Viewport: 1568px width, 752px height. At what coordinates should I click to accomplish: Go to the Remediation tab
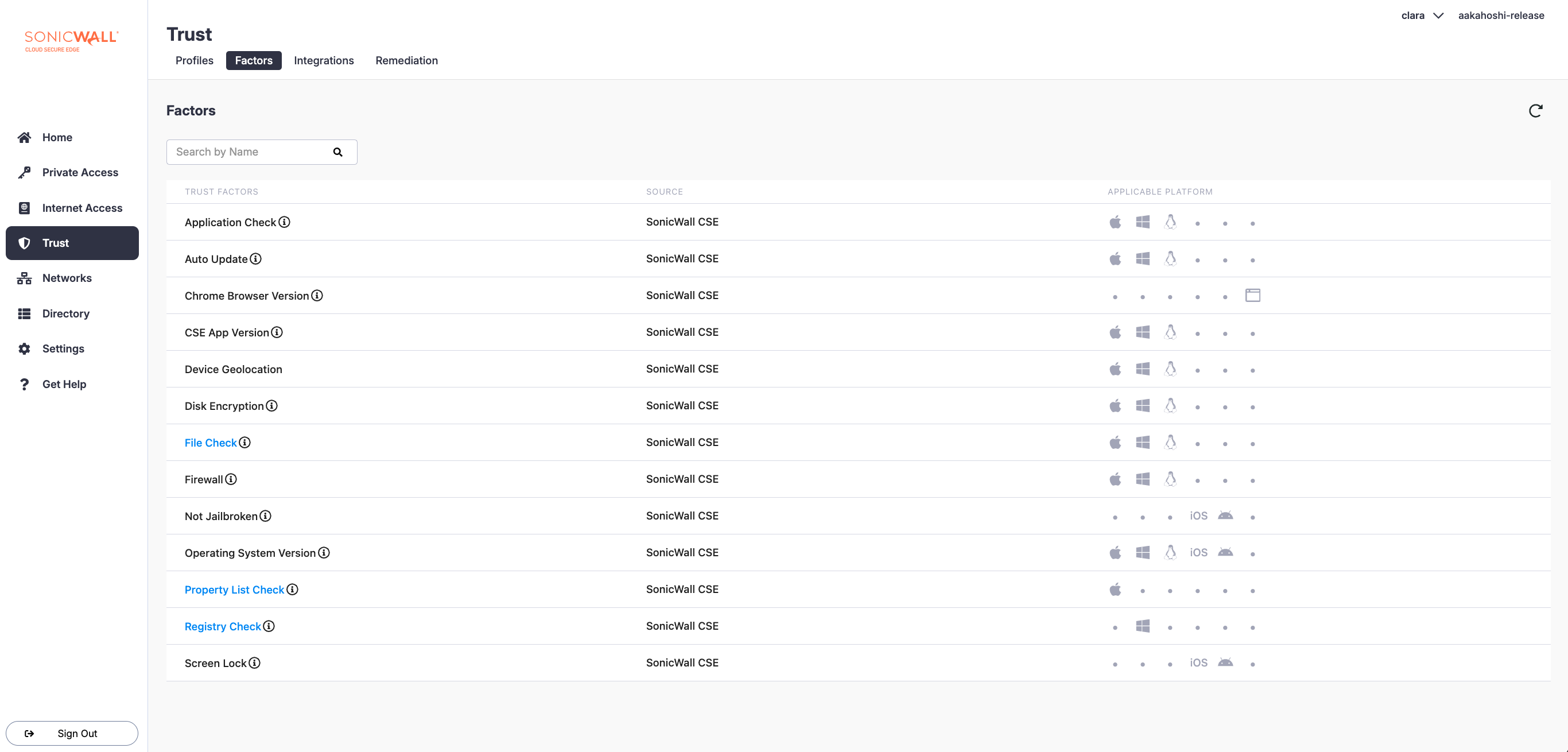click(x=406, y=60)
